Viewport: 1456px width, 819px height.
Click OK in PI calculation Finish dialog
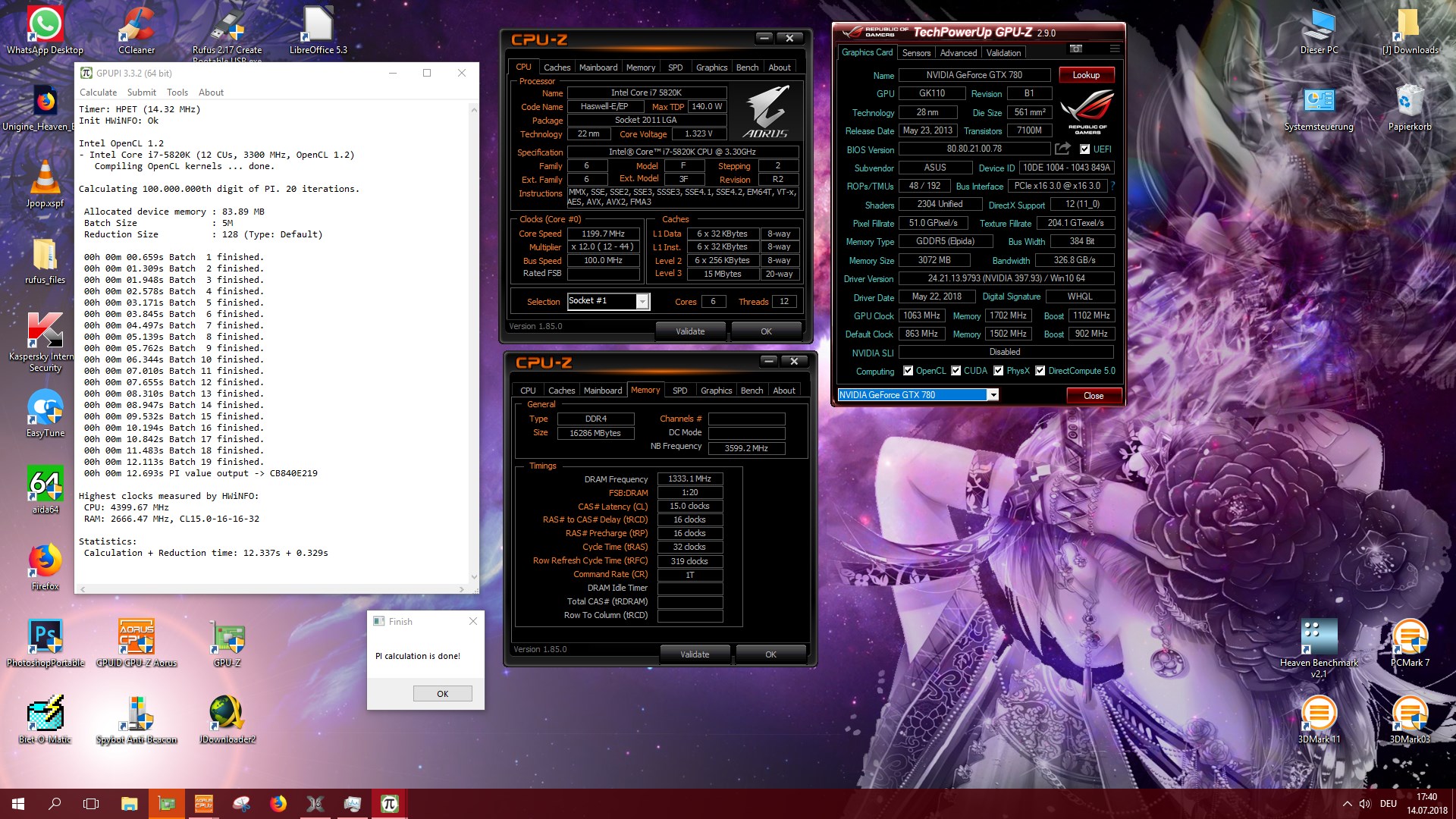(x=443, y=694)
